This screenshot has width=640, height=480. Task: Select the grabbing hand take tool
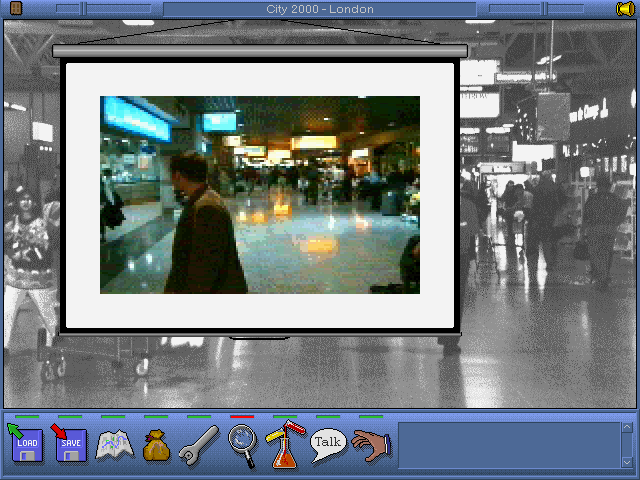[371, 445]
